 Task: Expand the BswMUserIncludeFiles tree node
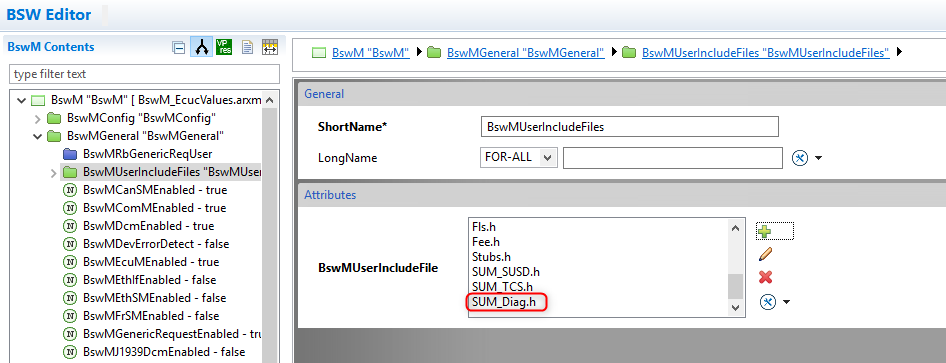53,172
